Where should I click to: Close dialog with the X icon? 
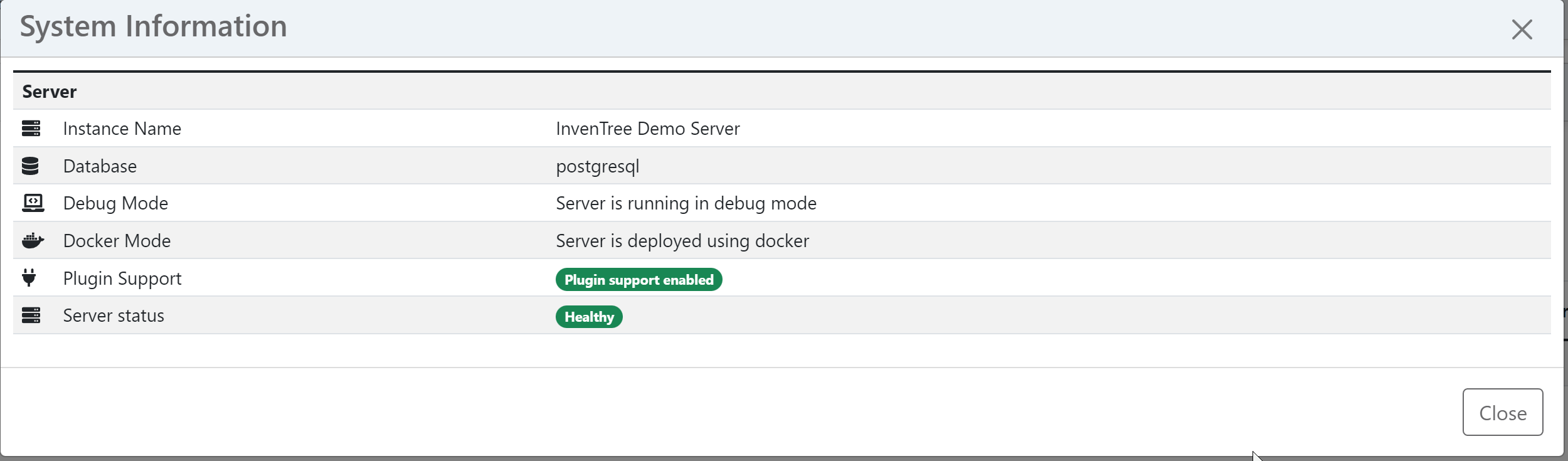coord(1522,29)
